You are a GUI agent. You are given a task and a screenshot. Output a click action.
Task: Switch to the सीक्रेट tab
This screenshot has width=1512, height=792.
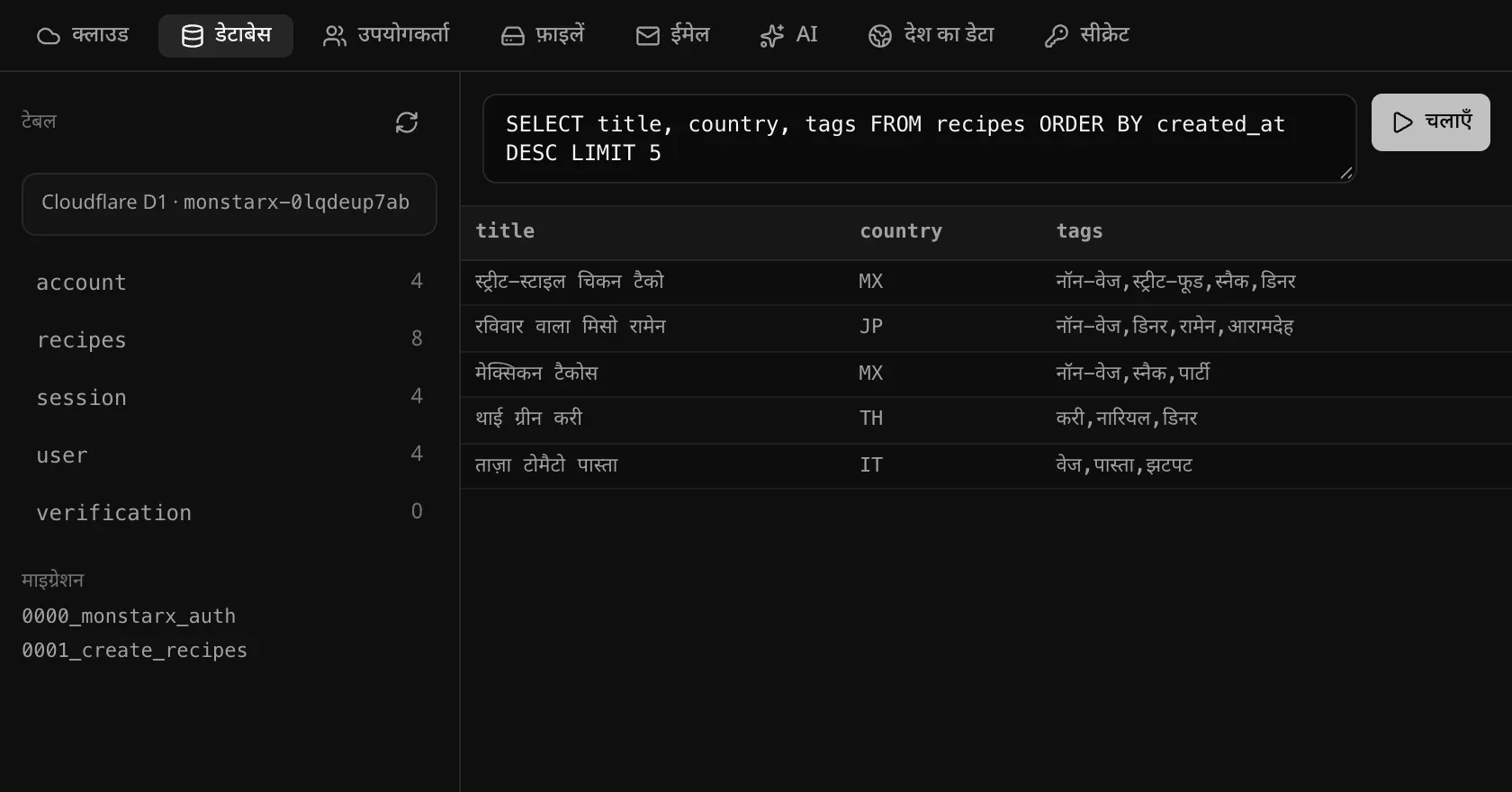(x=1087, y=35)
